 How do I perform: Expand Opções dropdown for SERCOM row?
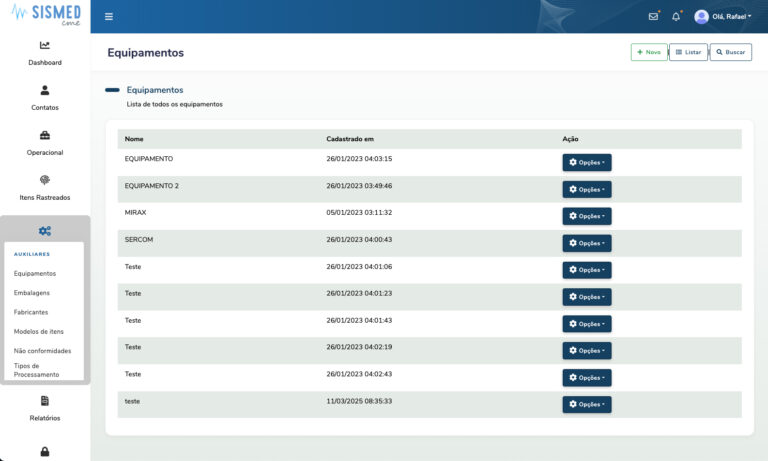(586, 243)
